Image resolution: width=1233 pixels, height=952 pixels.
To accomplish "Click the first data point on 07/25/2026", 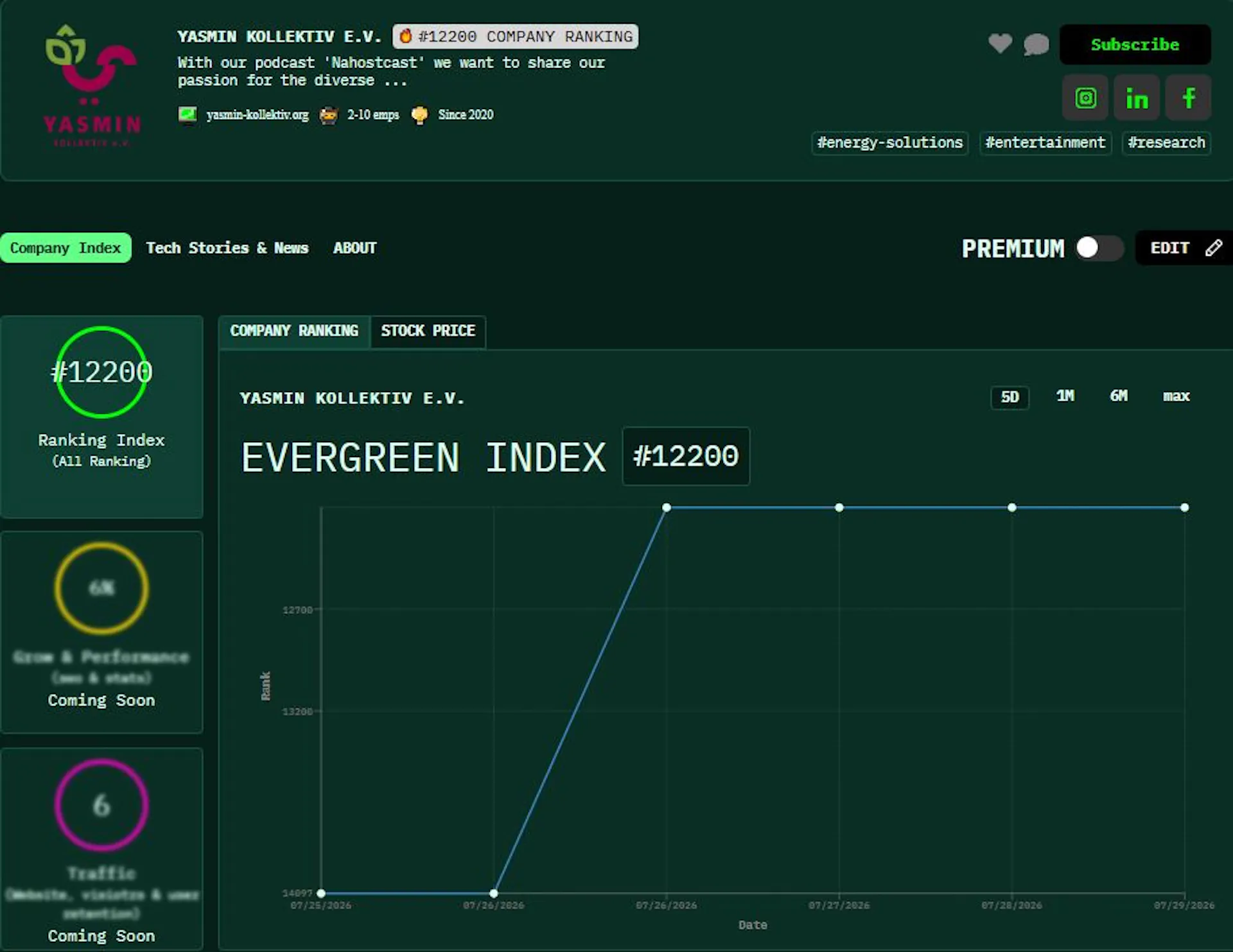I will [x=321, y=894].
